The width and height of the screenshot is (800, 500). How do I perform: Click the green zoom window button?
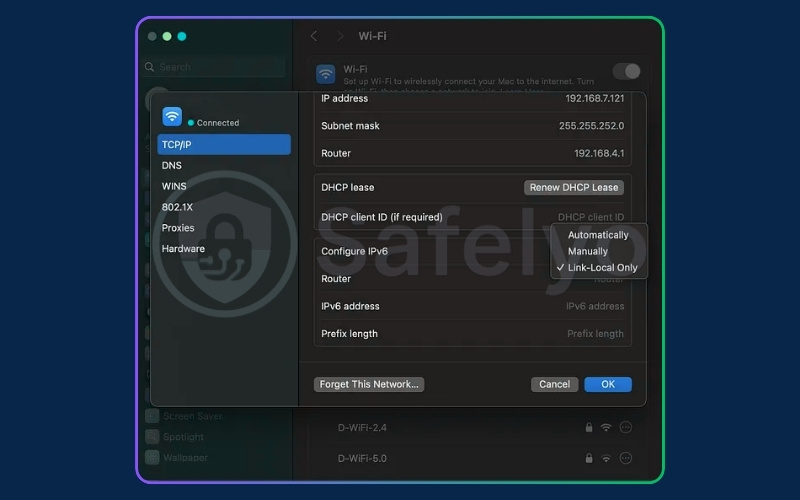click(182, 36)
